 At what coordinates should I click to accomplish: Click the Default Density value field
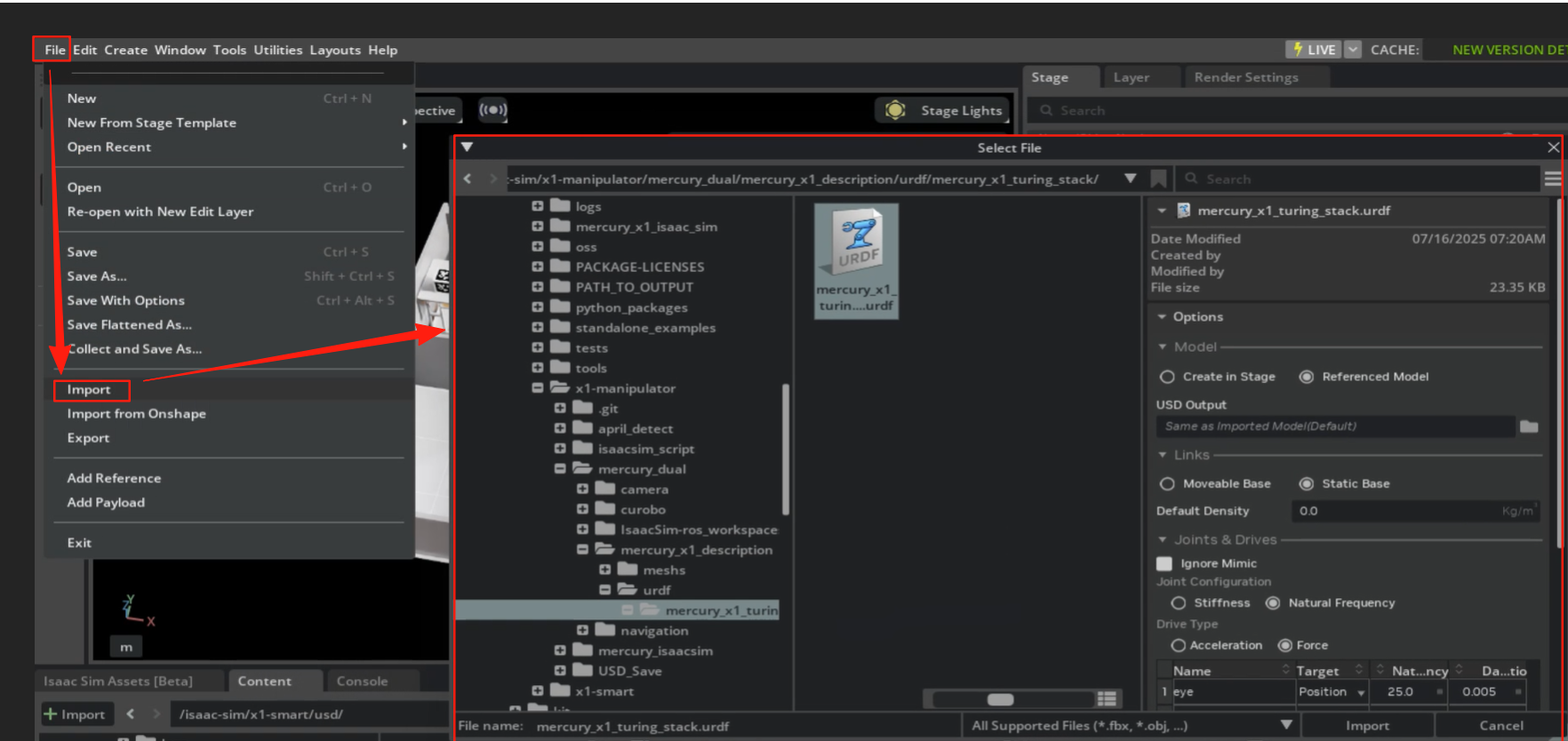coord(1416,511)
